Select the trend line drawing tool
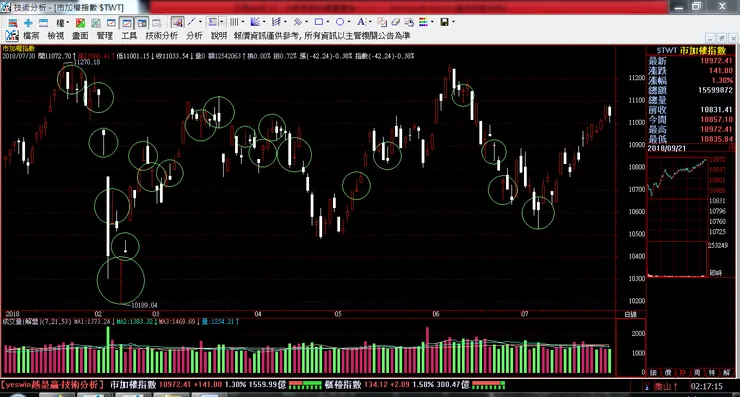 pos(191,22)
